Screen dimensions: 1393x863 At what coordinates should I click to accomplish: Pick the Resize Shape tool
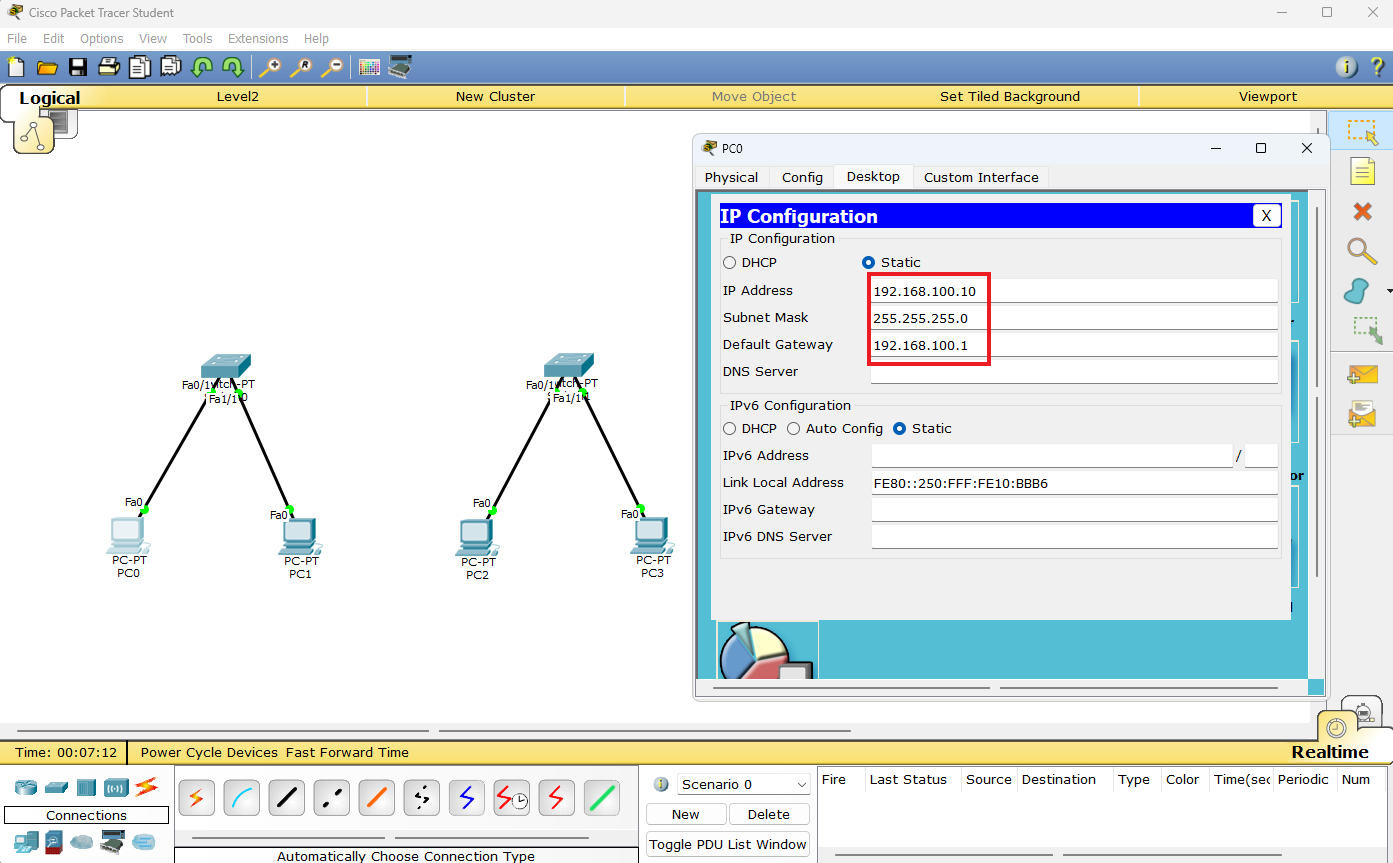(1366, 331)
